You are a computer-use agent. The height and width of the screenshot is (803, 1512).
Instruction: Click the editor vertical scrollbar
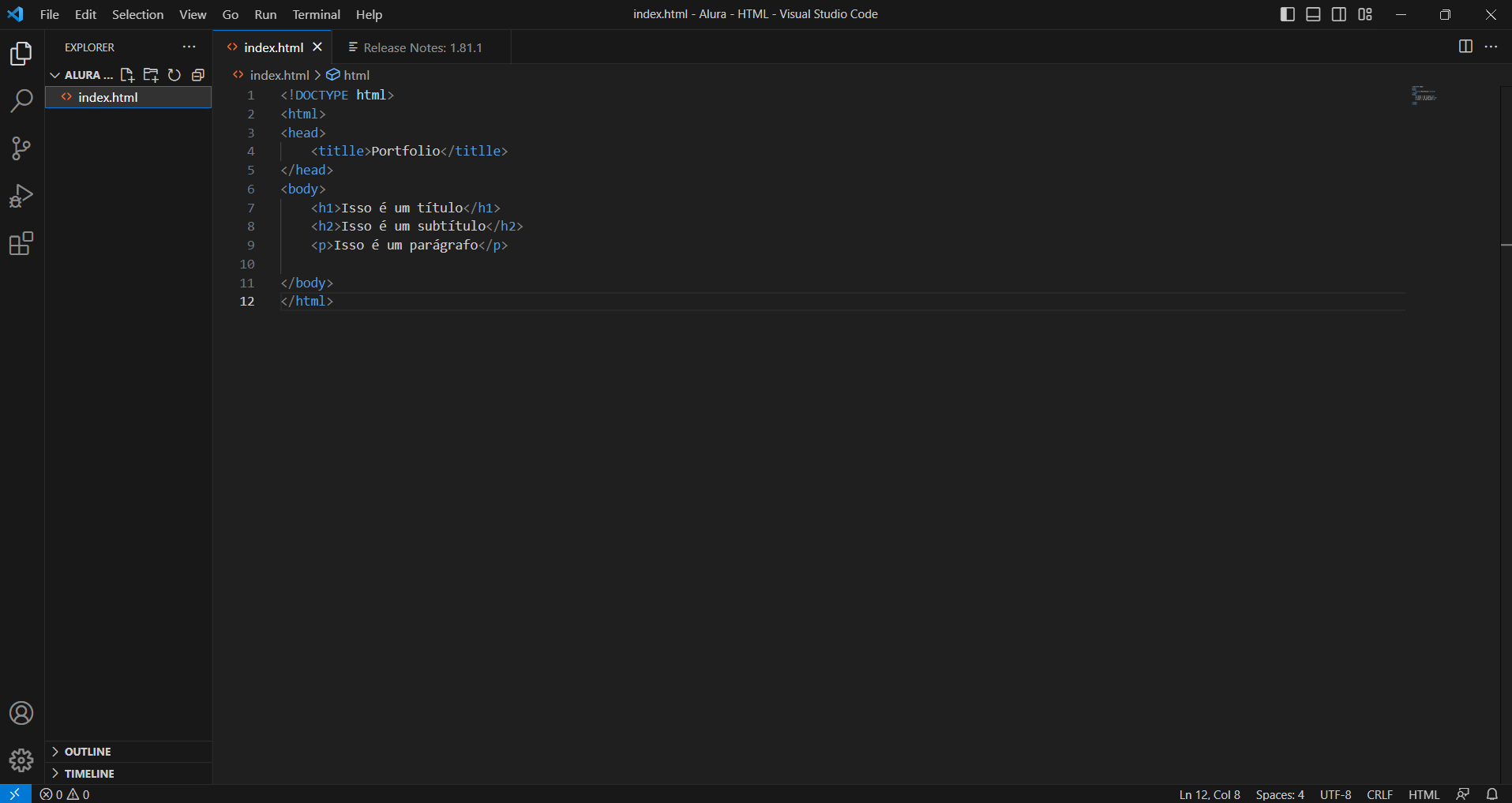(x=1506, y=434)
